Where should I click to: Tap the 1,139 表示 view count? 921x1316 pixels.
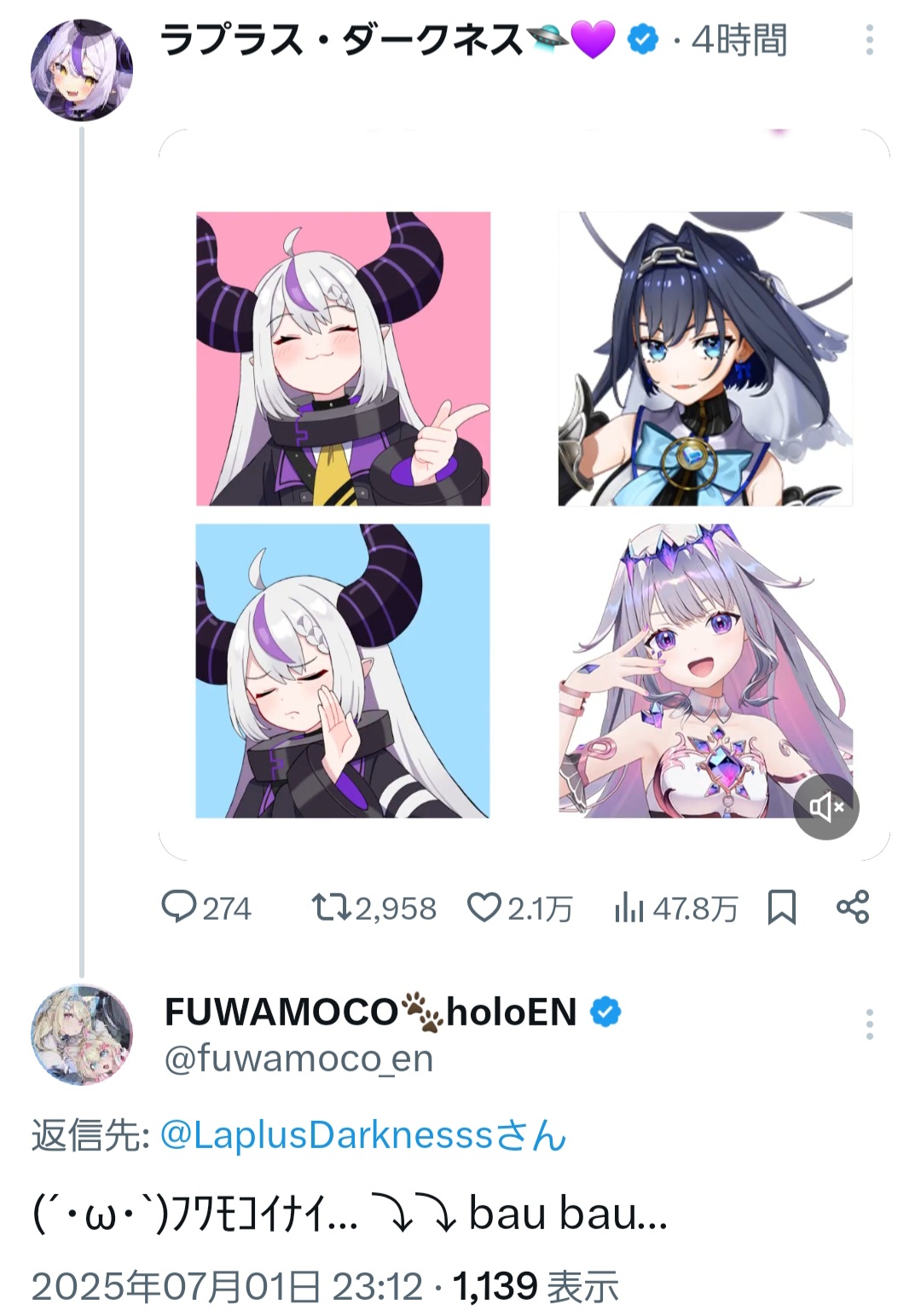(x=536, y=1286)
